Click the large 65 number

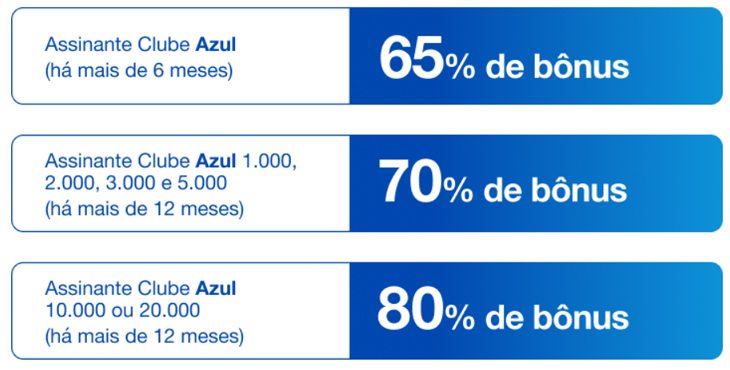coord(411,60)
